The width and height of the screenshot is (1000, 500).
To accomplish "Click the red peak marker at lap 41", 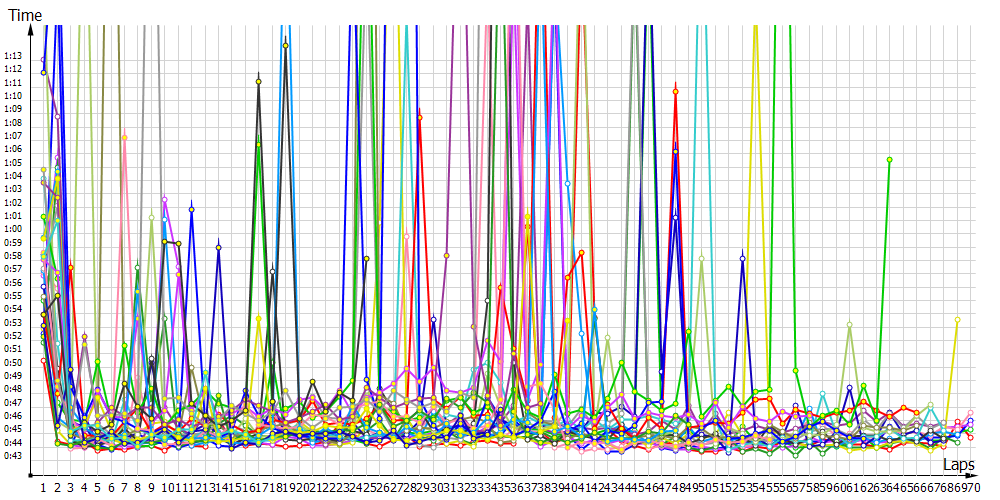I will (x=581, y=253).
